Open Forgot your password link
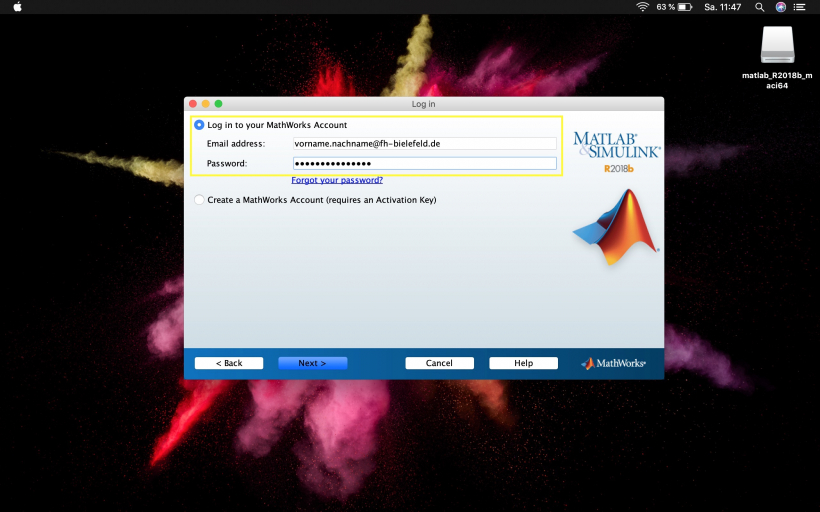 pos(337,180)
